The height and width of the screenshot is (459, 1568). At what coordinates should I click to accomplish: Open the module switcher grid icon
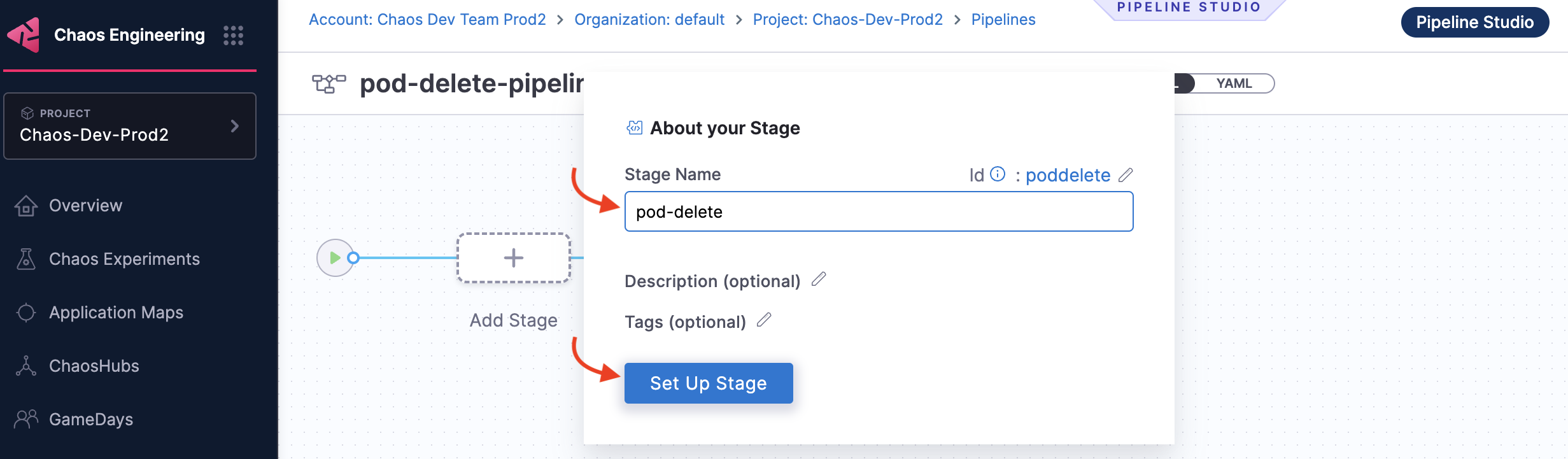click(x=233, y=35)
